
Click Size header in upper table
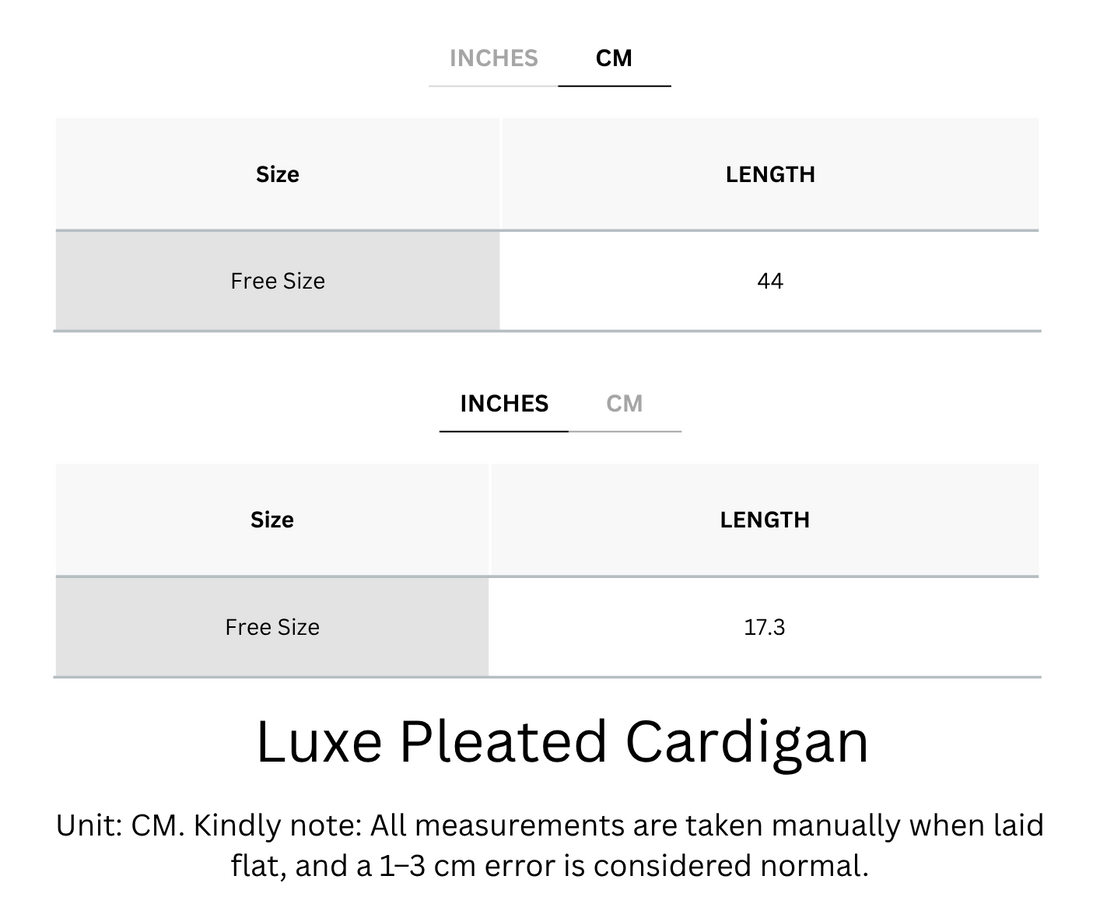pos(278,174)
